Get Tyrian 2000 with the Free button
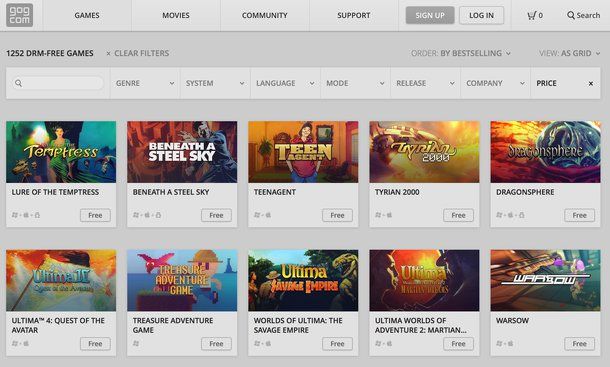The image size is (610, 367). 459,215
